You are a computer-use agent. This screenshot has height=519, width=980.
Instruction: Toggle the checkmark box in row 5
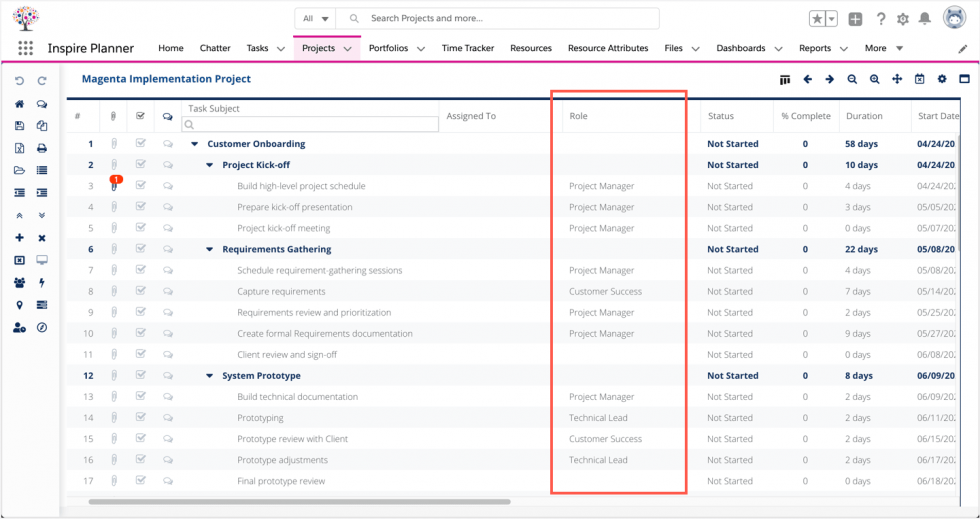tap(141, 228)
